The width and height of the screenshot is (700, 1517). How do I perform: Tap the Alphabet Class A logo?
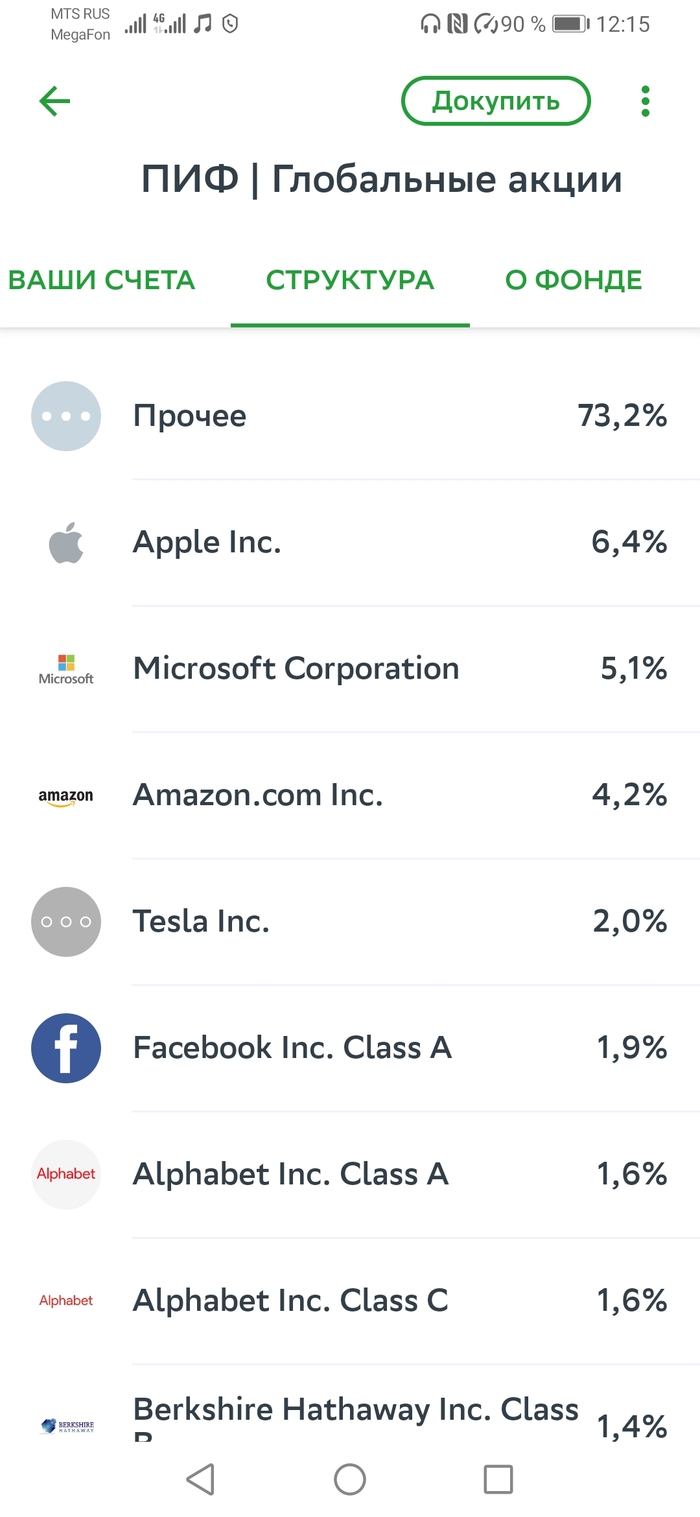point(66,1174)
